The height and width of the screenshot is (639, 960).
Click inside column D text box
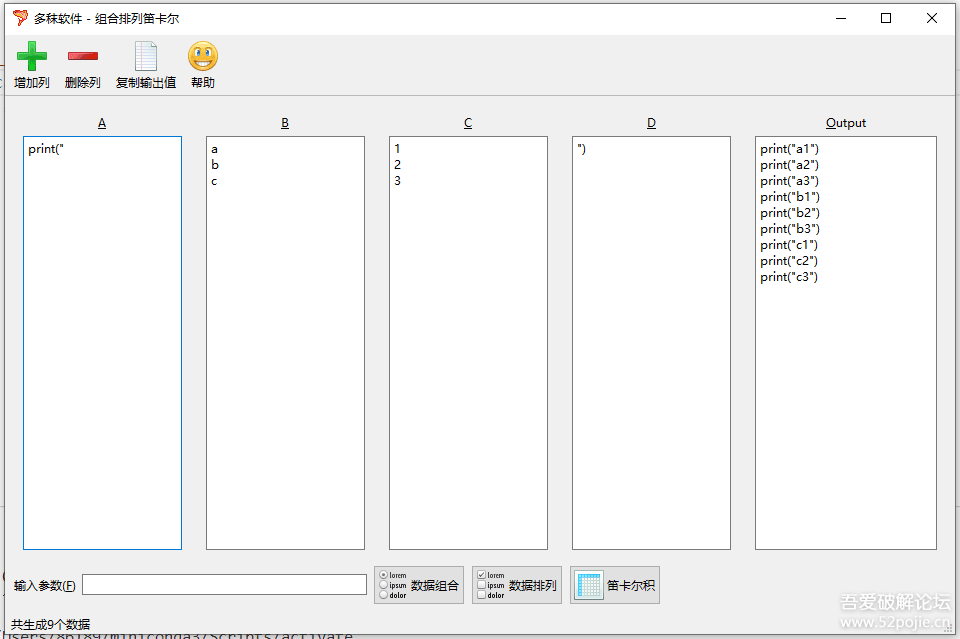651,343
